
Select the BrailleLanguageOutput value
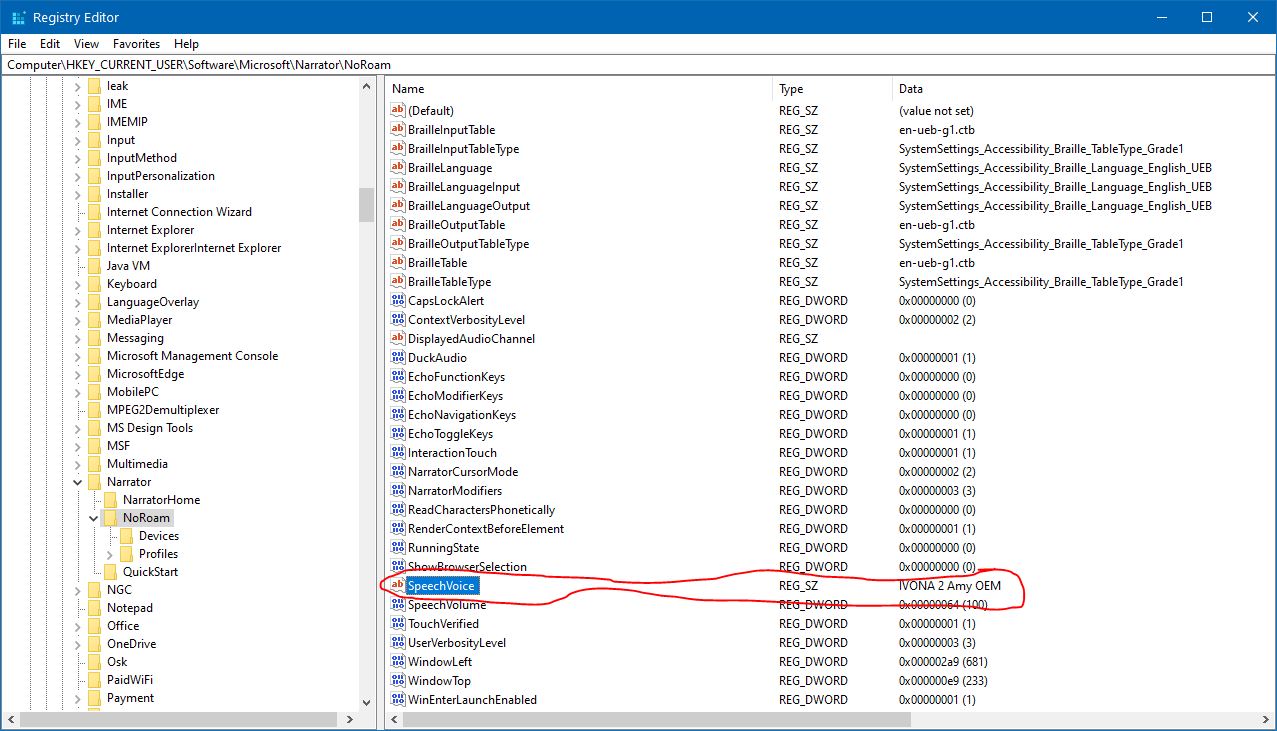[469, 206]
